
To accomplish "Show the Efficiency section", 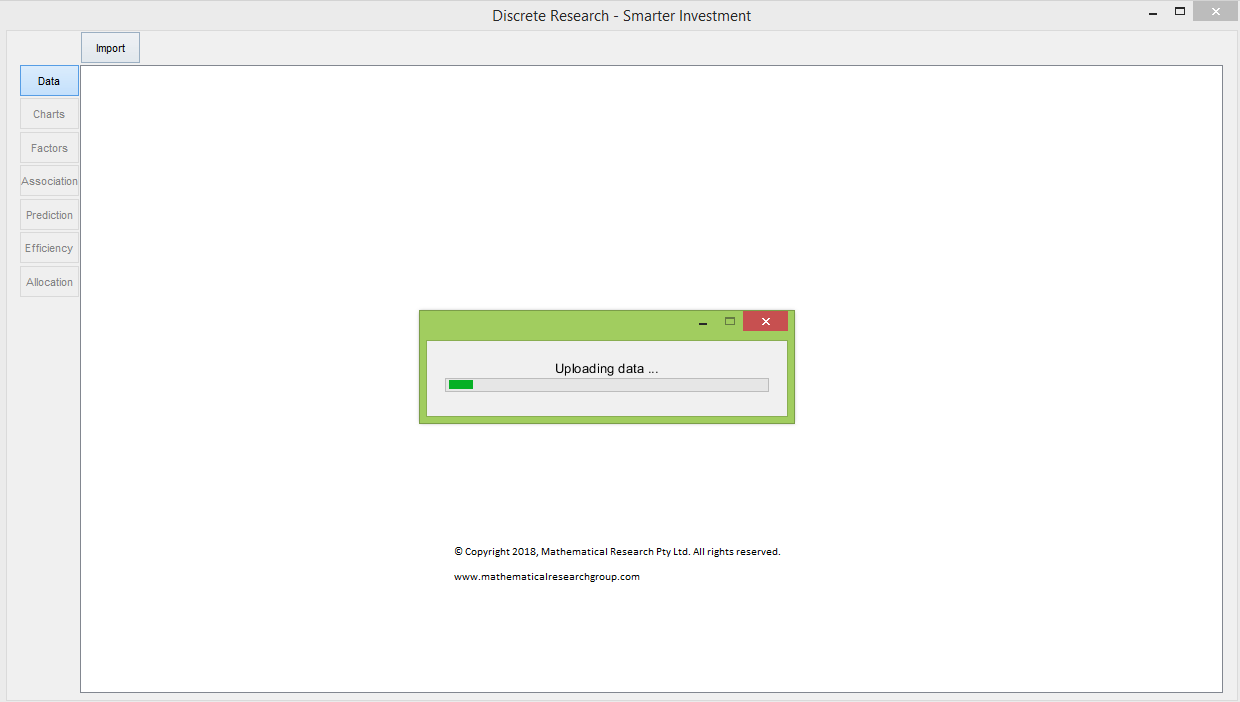I will [x=49, y=248].
